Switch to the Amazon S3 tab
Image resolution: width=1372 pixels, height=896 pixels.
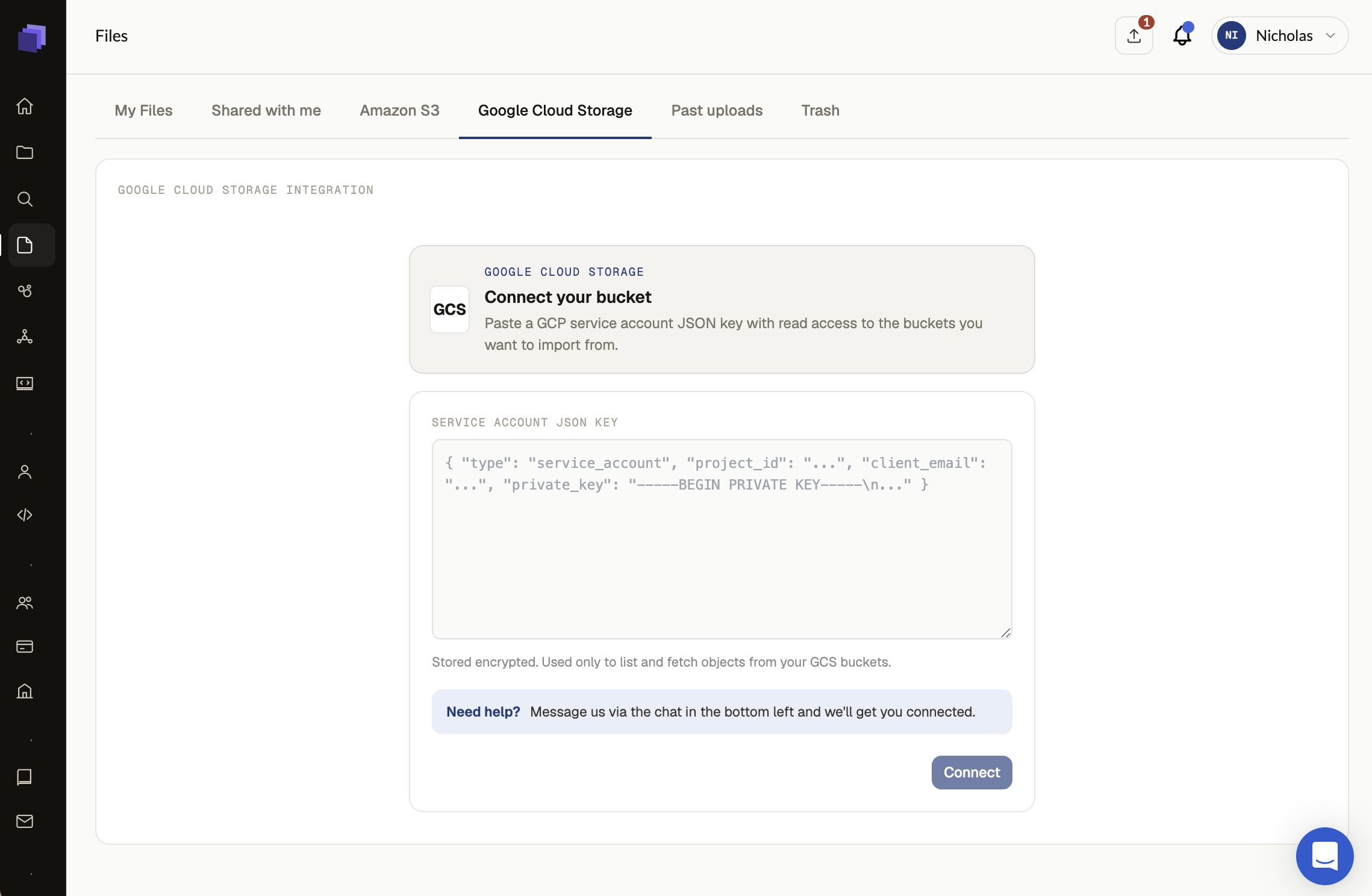[399, 110]
